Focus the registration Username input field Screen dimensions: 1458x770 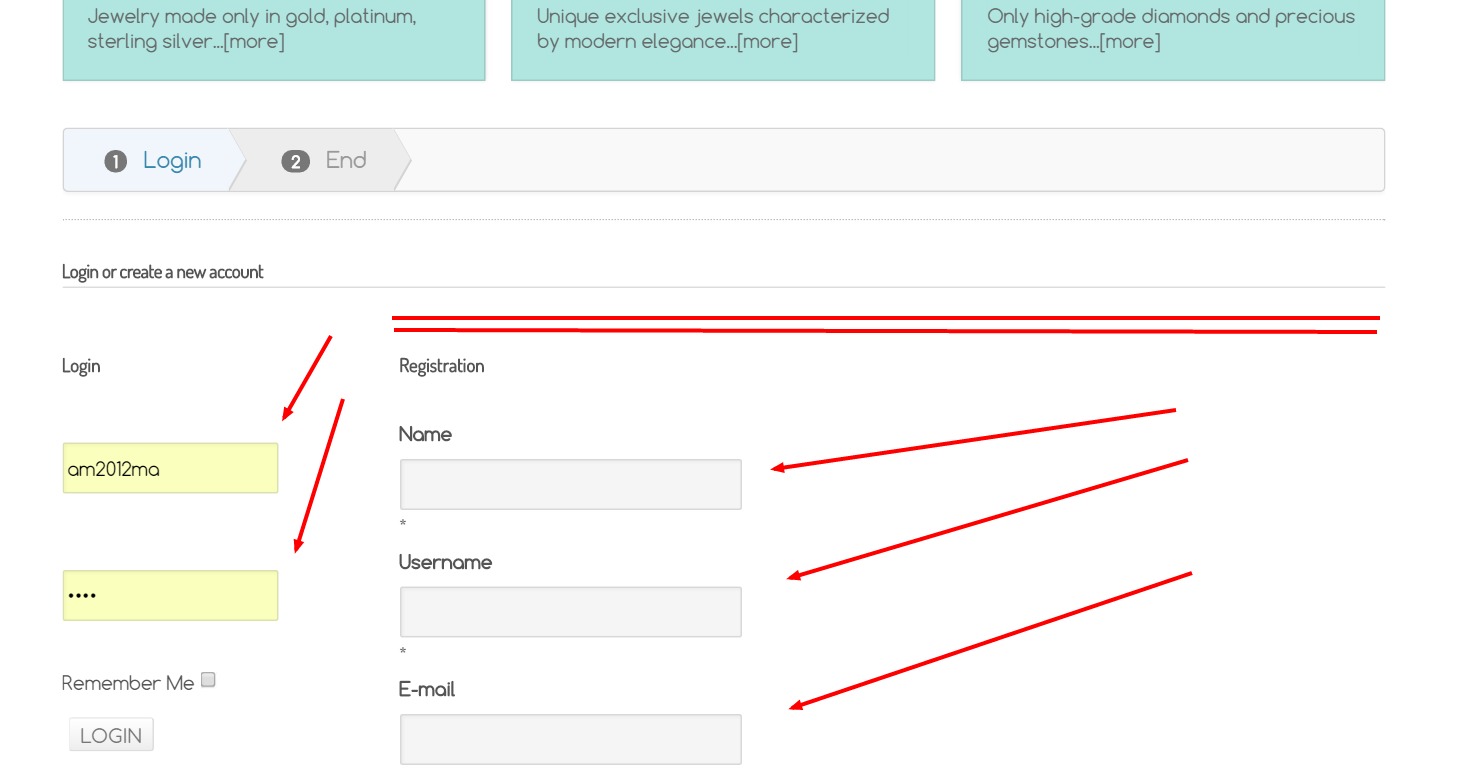[570, 611]
